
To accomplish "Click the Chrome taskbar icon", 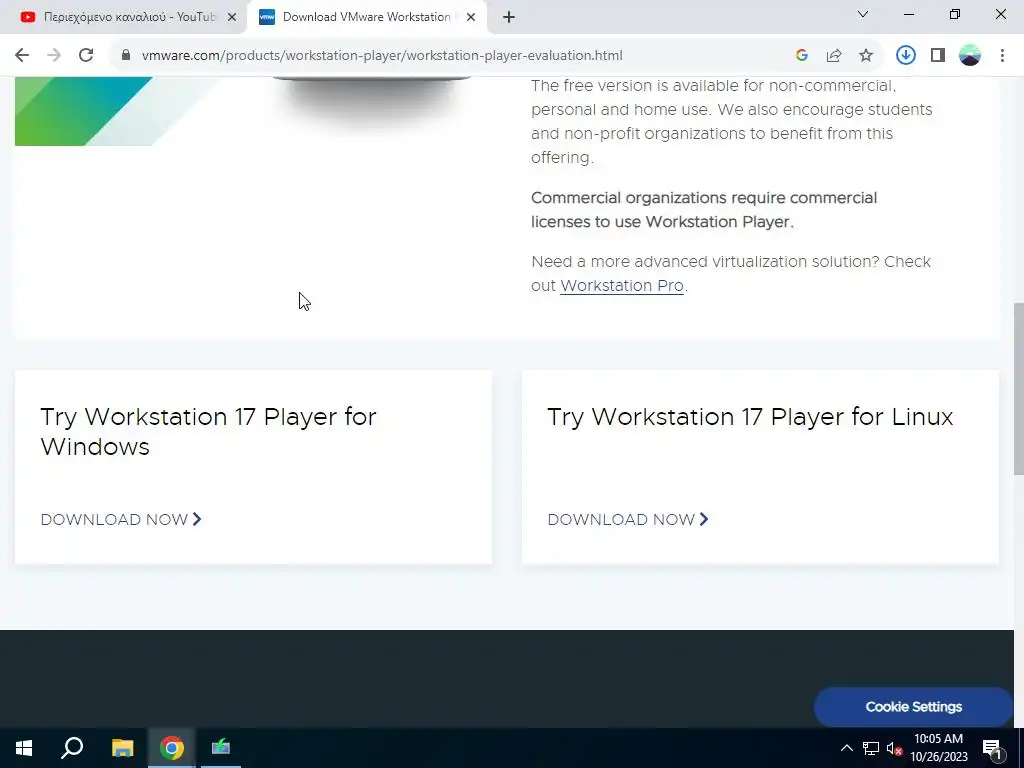I will click(172, 748).
